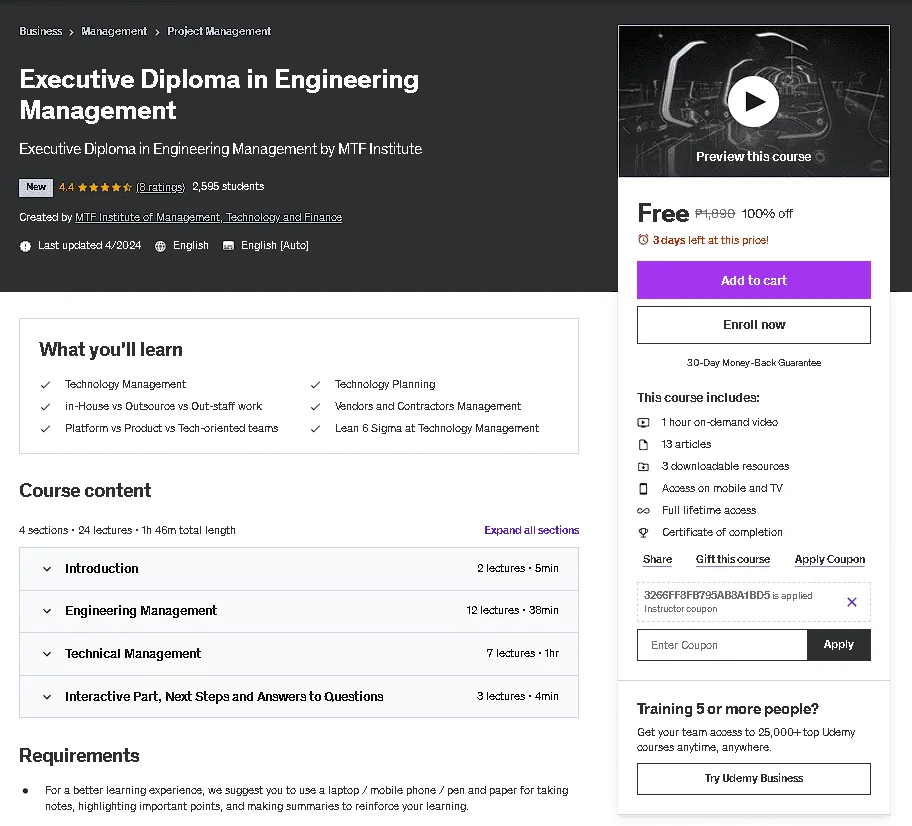The width and height of the screenshot is (912, 826).
Task: Open MTF Institute instructor link
Action: coord(208,218)
